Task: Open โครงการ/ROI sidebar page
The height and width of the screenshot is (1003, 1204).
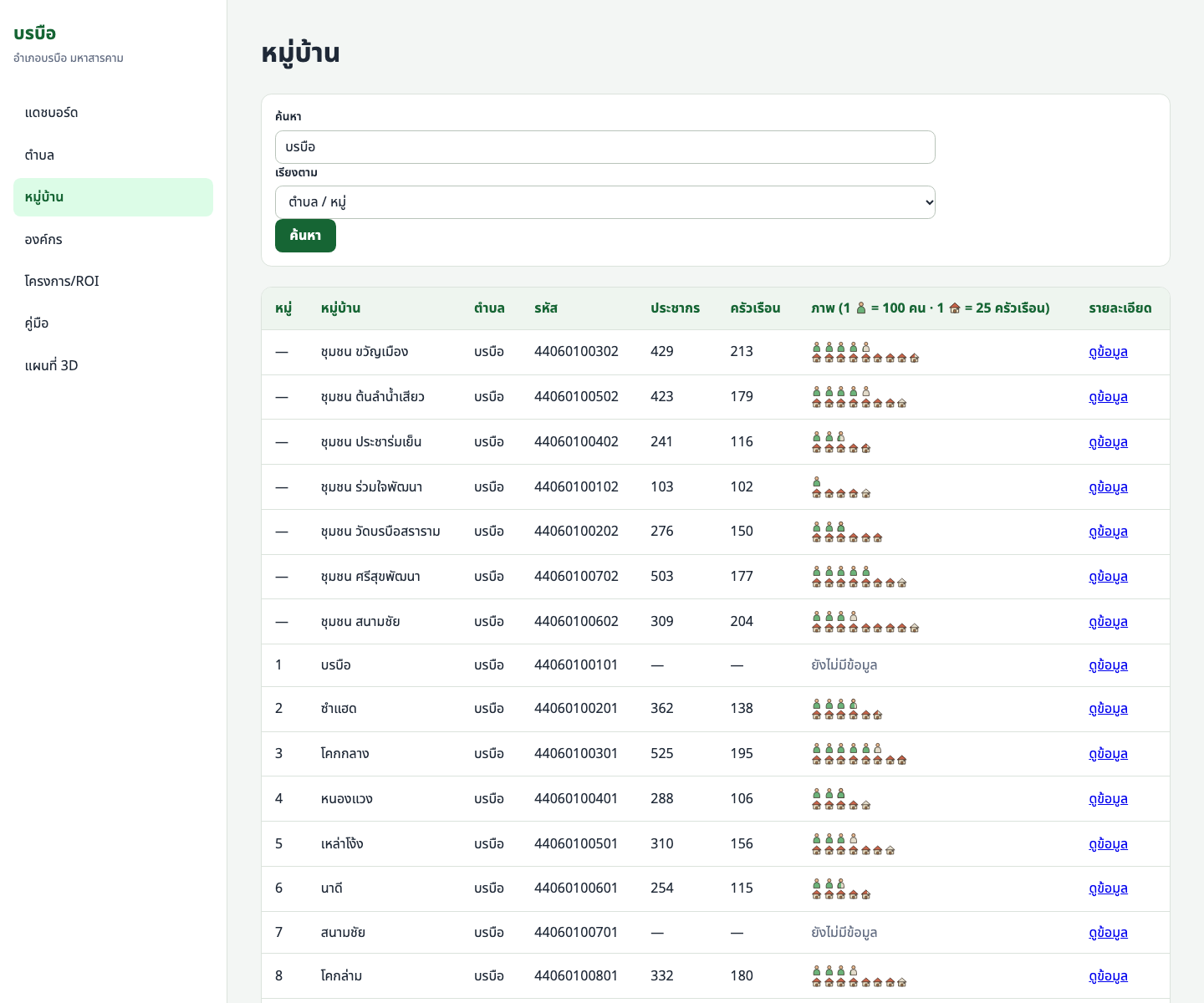Action: (x=113, y=281)
